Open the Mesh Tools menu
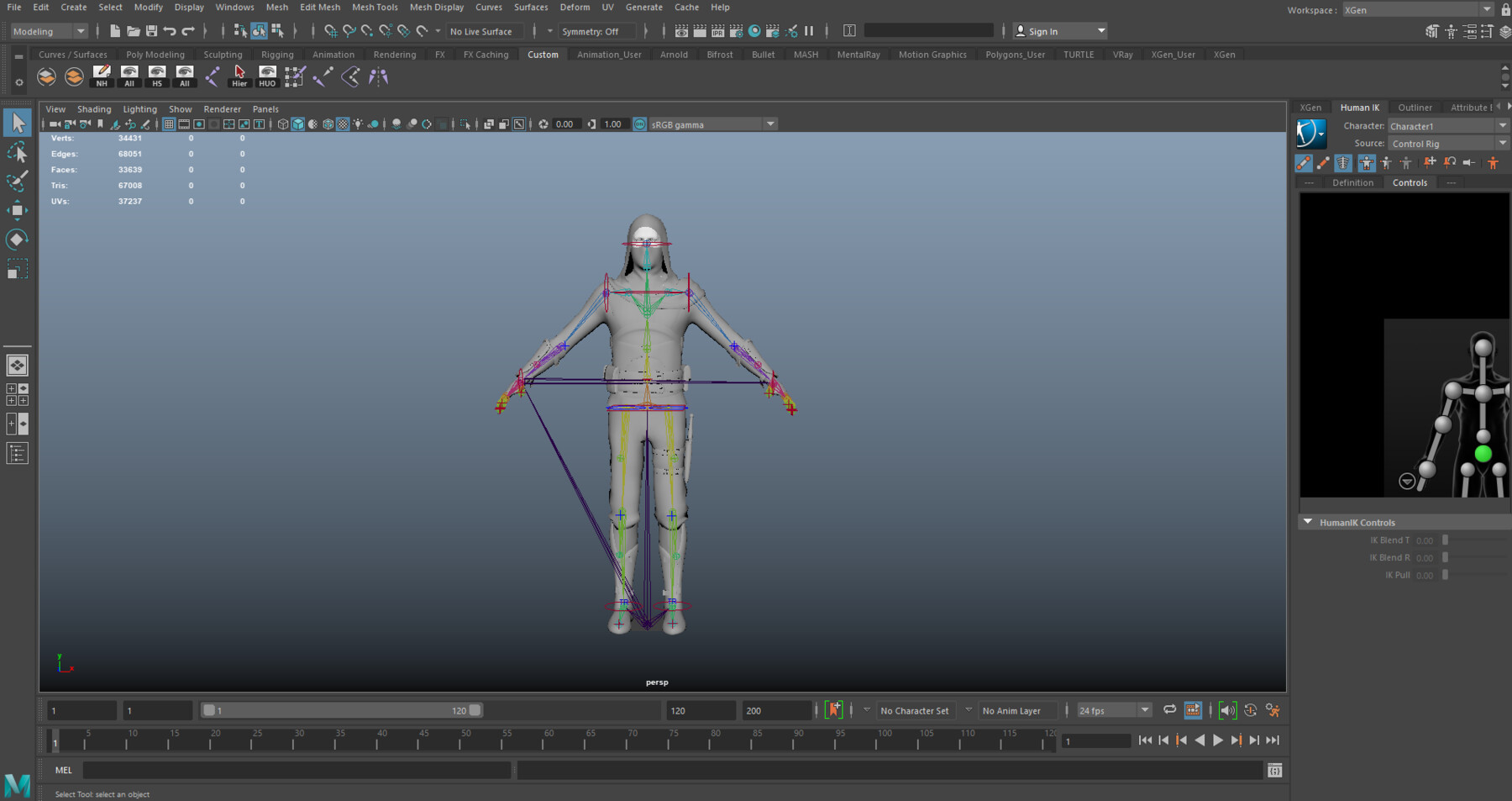The height and width of the screenshot is (801, 1512). [x=375, y=7]
